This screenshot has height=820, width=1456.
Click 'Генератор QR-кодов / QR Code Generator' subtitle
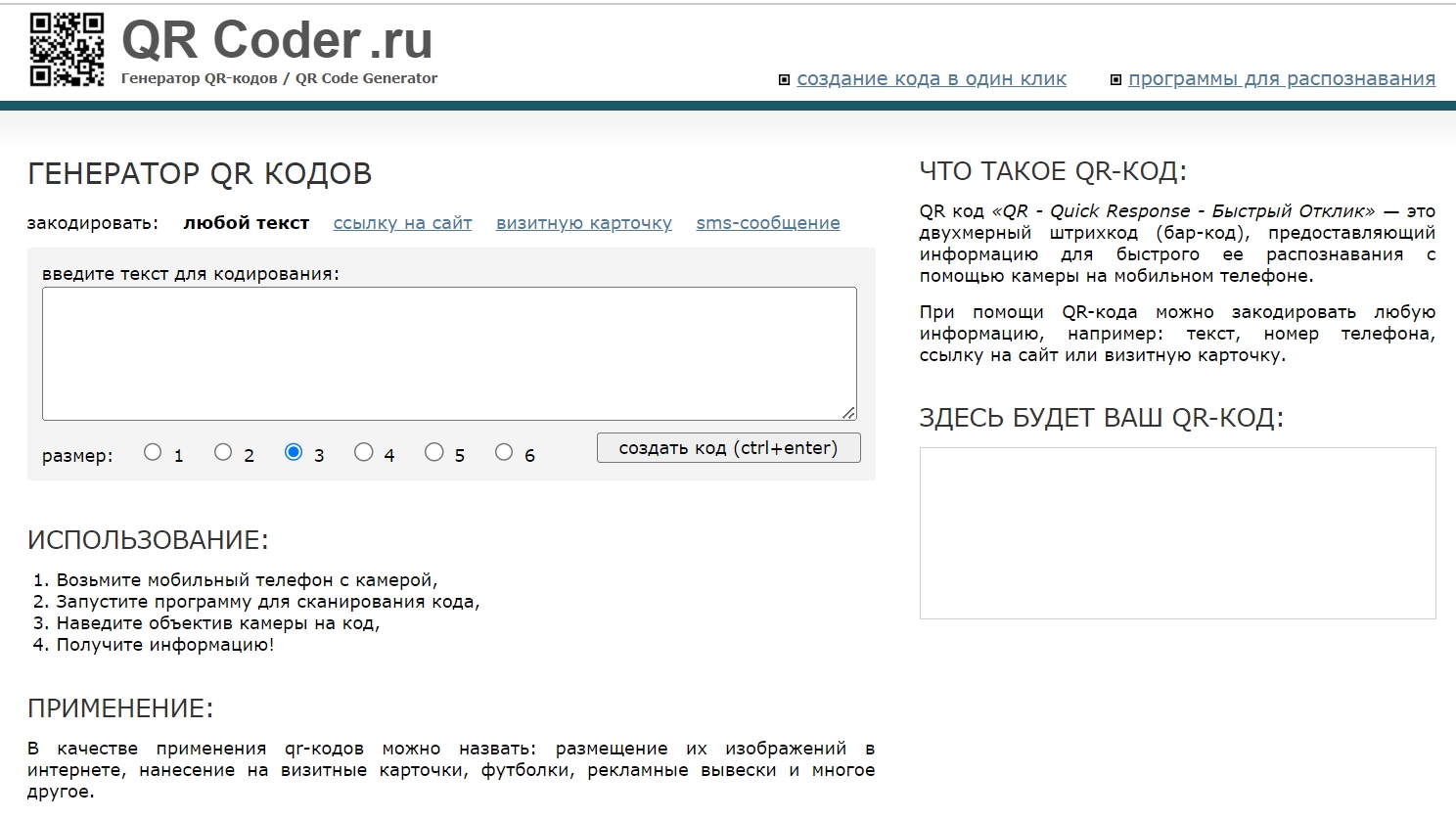tap(280, 78)
